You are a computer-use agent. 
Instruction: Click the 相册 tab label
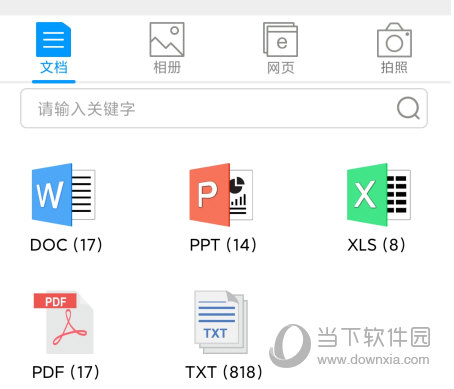coord(167,67)
